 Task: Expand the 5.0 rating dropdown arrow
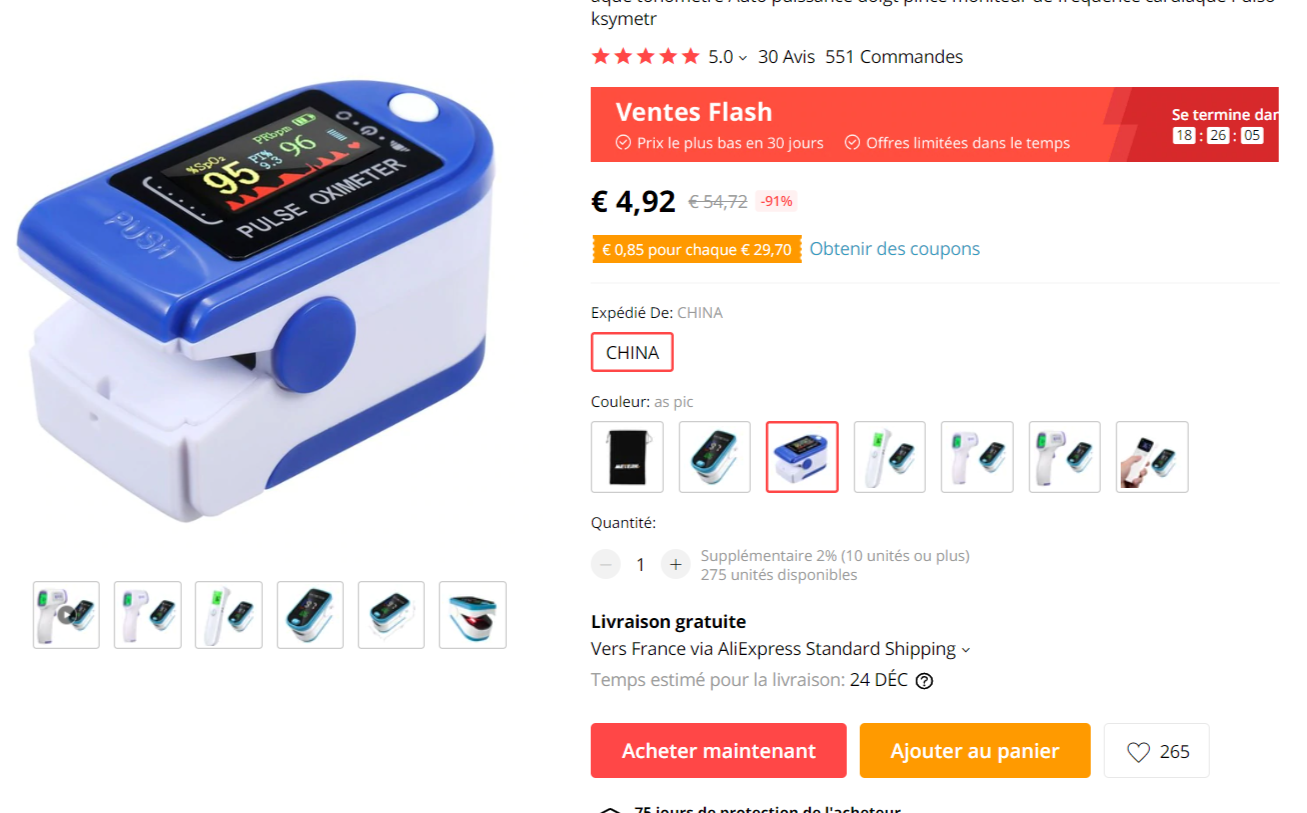coord(743,58)
